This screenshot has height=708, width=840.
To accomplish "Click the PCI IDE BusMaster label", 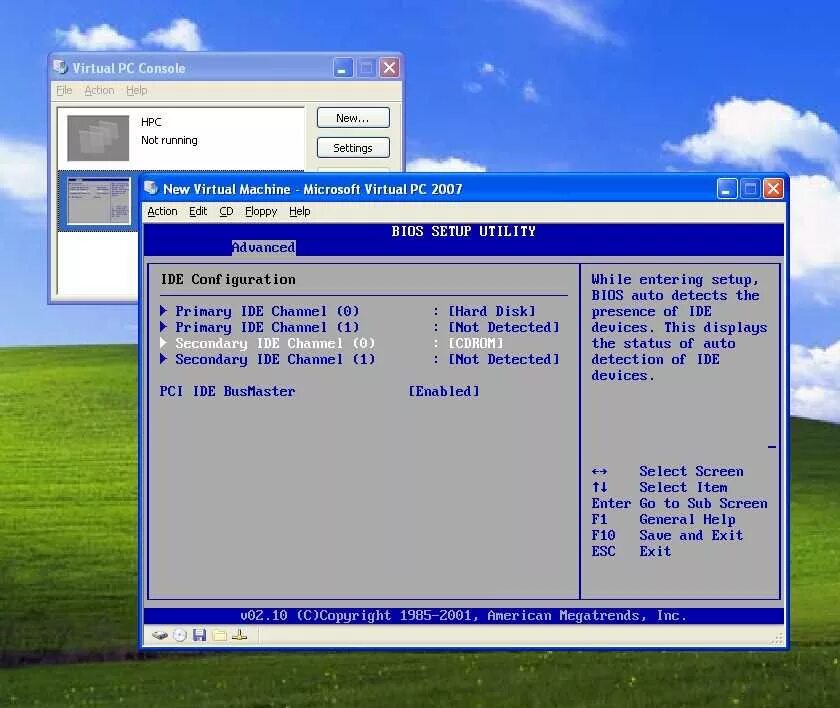I will coord(227,391).
